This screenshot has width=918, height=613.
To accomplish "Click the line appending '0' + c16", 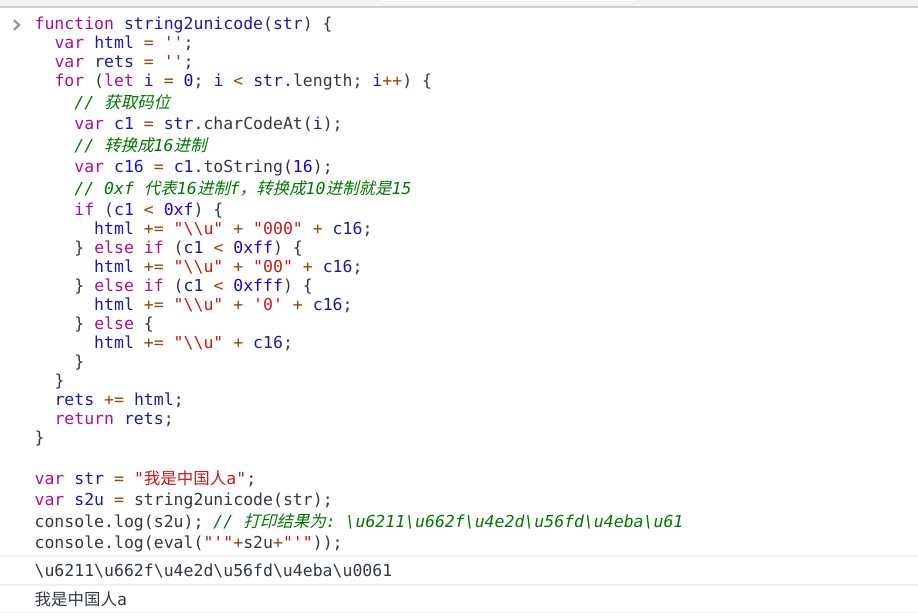I will click(222, 304).
